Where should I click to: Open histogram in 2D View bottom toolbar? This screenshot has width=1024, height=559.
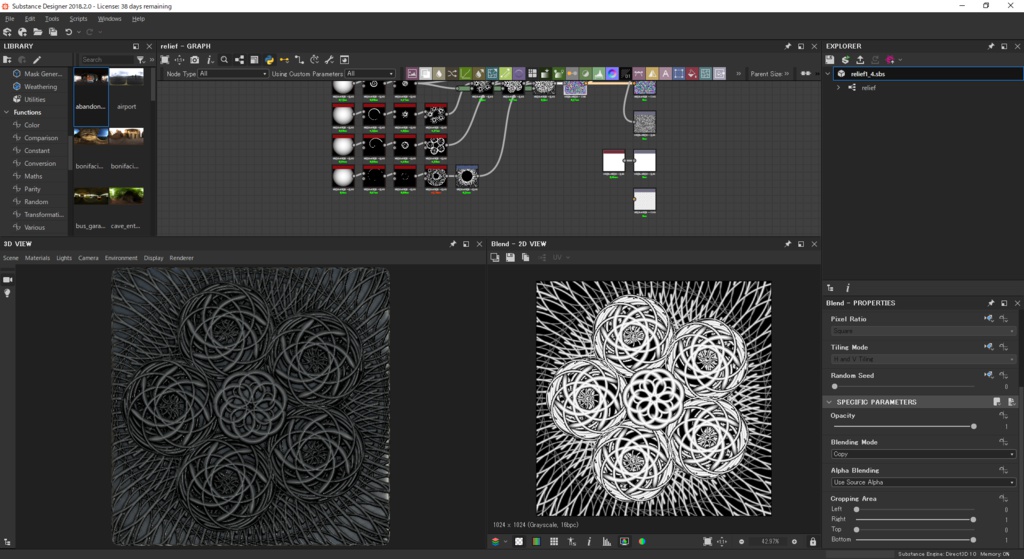(607, 541)
